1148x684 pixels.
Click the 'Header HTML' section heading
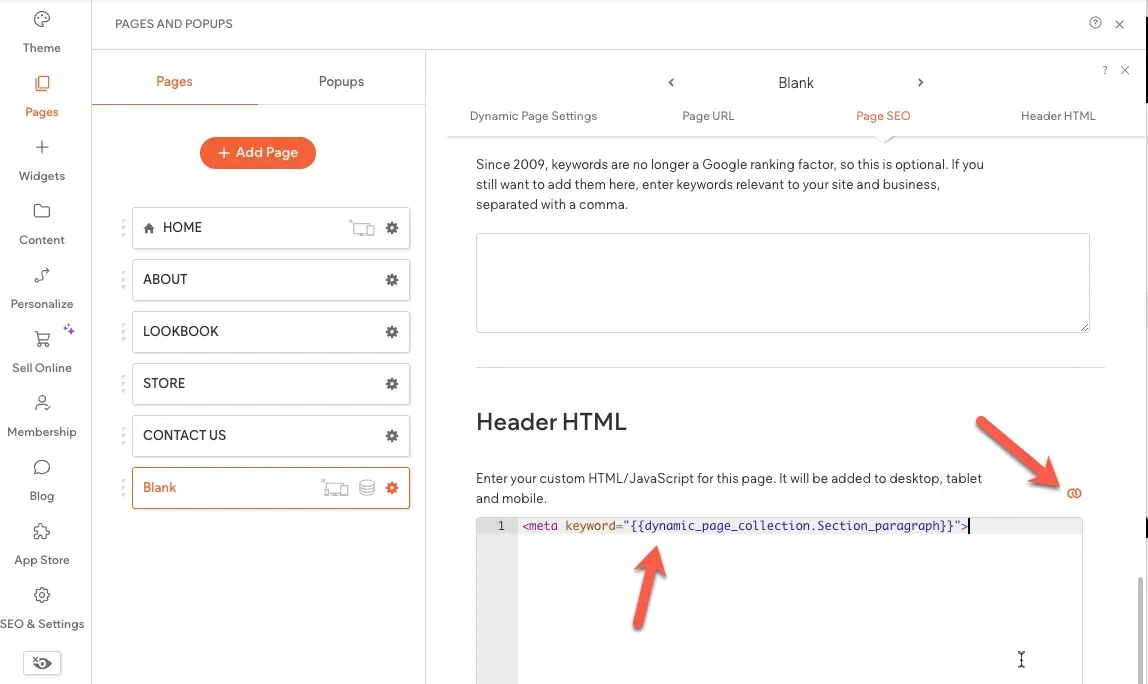551,422
